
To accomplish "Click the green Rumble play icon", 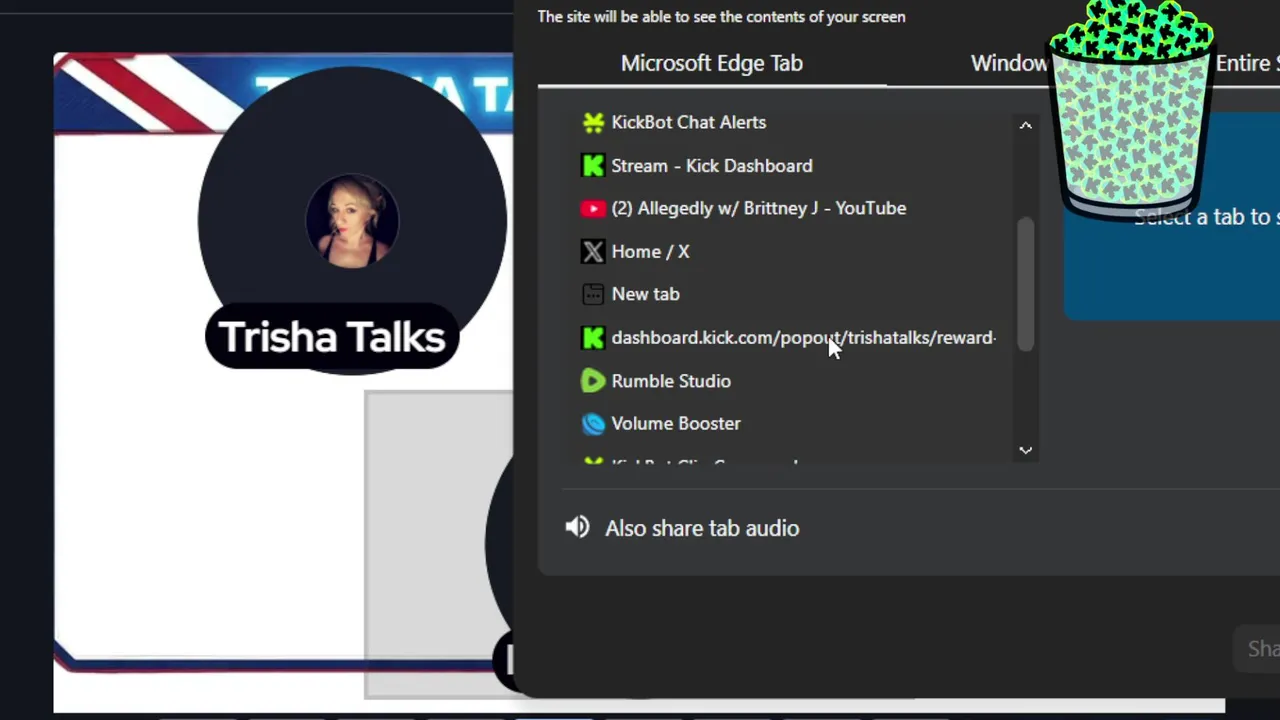I will [x=593, y=380].
